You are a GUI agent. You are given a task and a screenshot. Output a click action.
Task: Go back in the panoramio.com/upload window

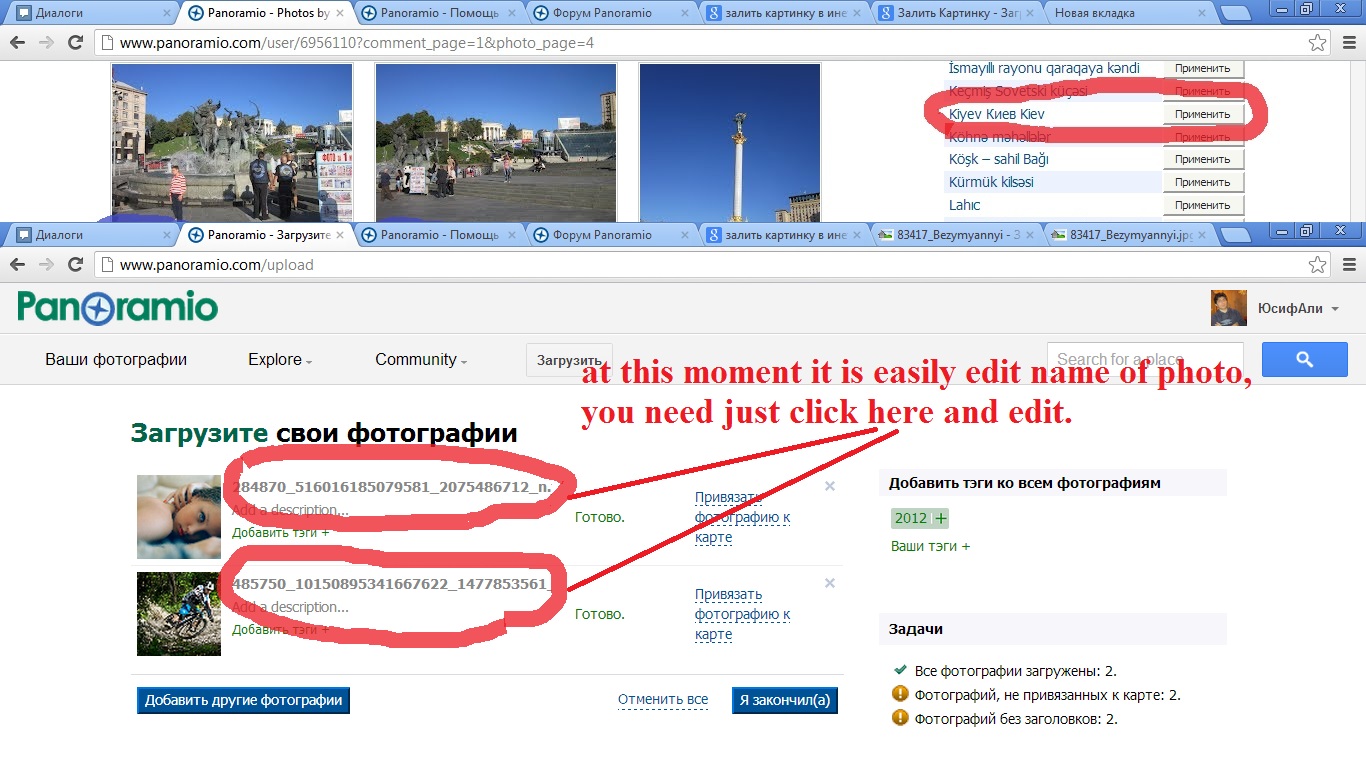(18, 265)
